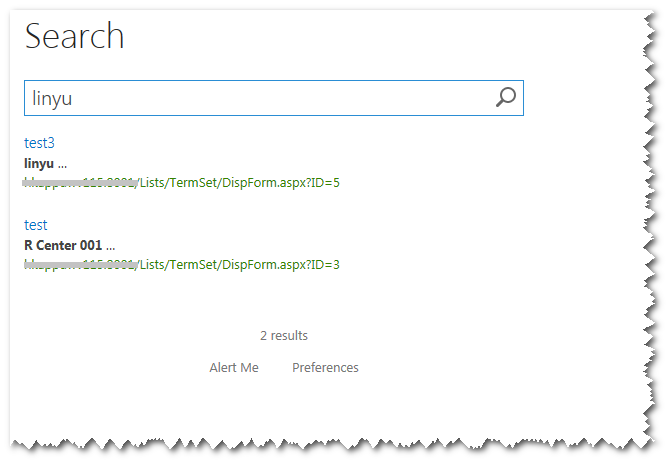The height and width of the screenshot is (466, 672).
Task: Click inside the search text box
Action: click(x=260, y=98)
